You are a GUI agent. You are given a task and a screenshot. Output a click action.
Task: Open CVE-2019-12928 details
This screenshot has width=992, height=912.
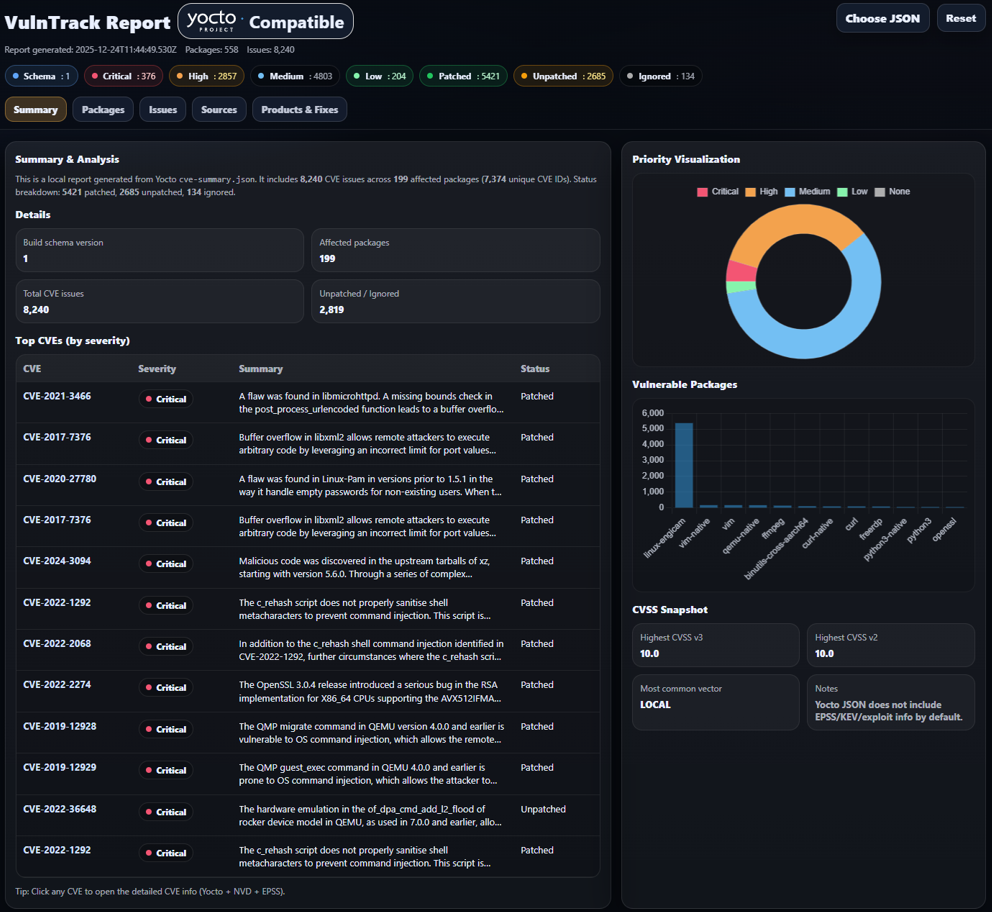point(59,726)
